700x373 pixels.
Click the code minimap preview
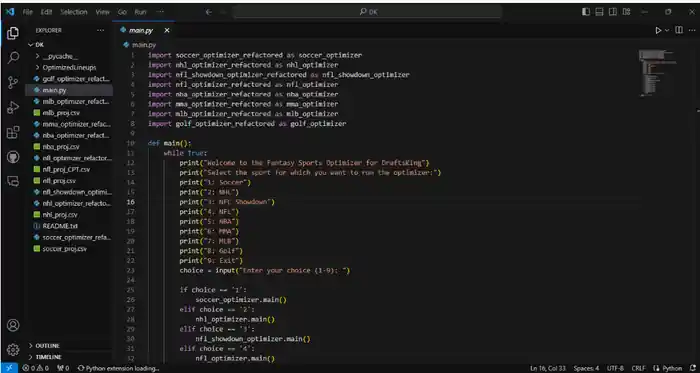pyautogui.click(x=658, y=73)
